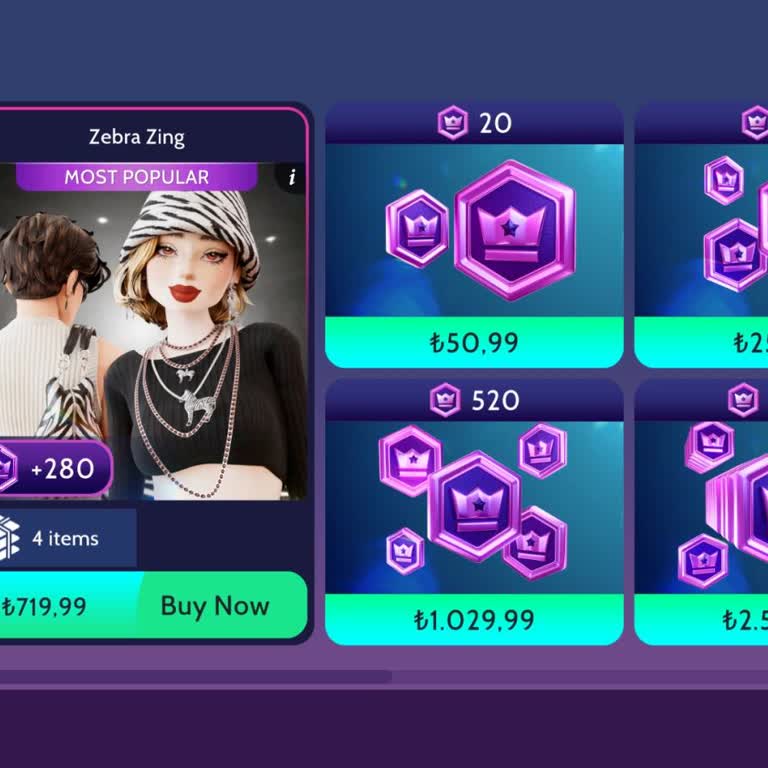This screenshot has width=768, height=768.
Task: Tap the large hexagon crown coin in 20 pack
Action: tap(514, 230)
